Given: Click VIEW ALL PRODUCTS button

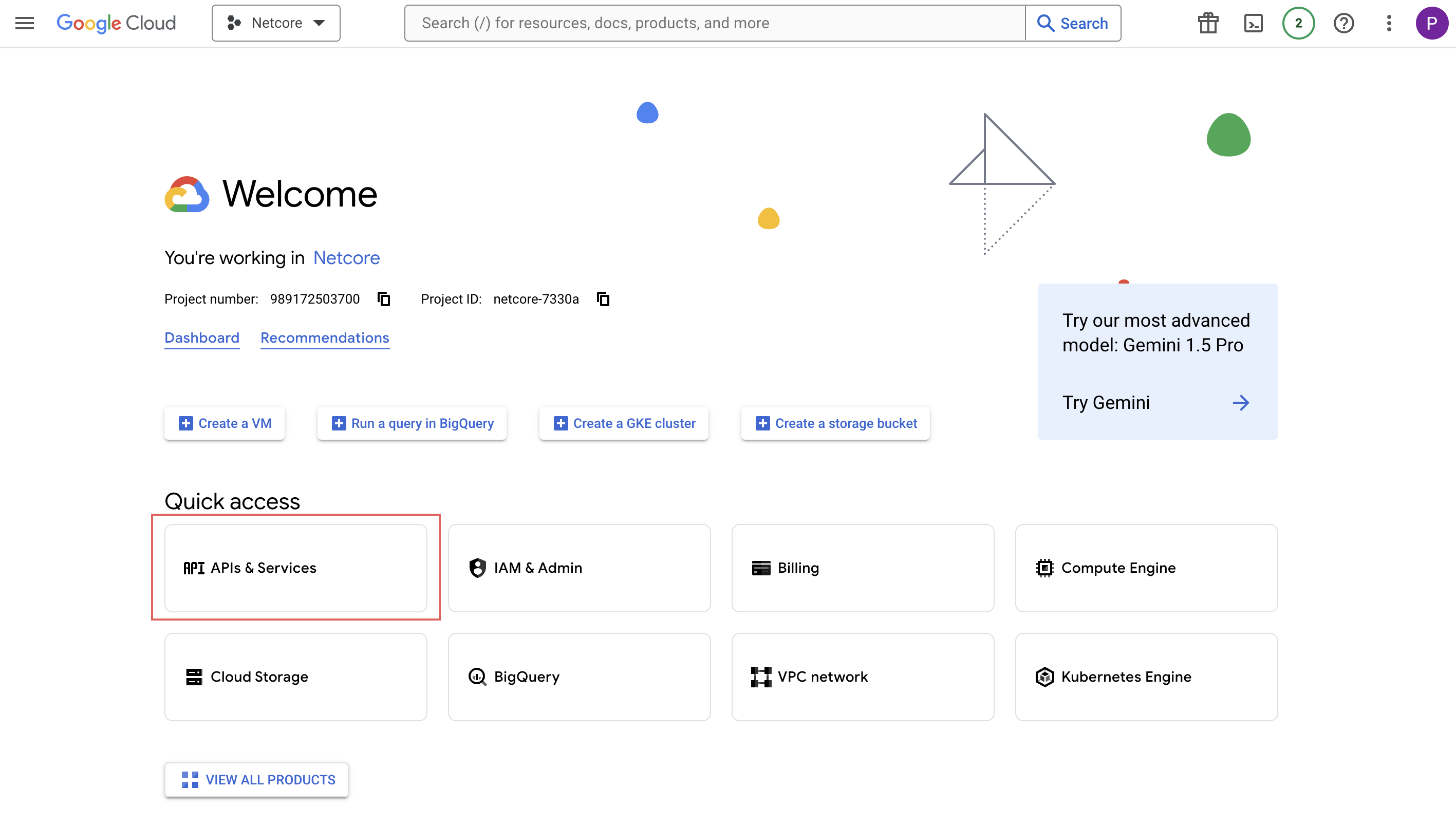Looking at the screenshot, I should pyautogui.click(x=257, y=780).
